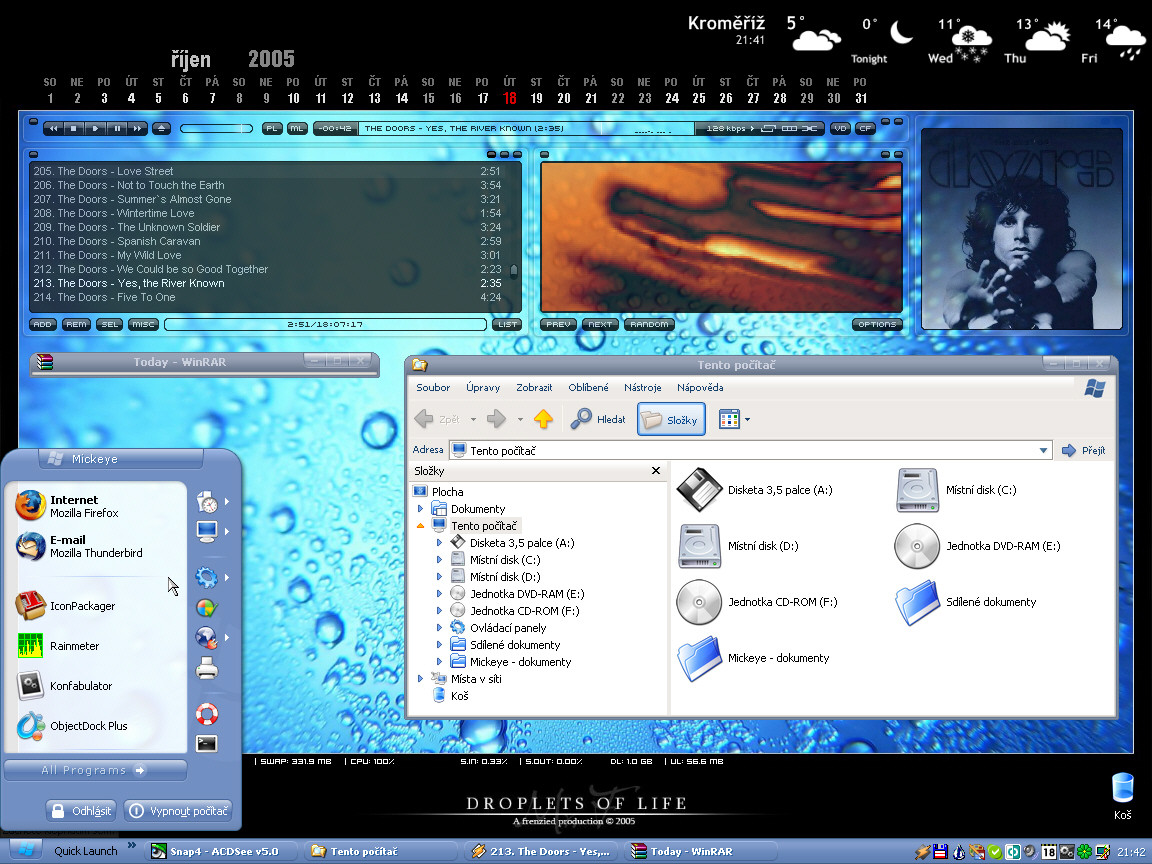Click the computer monitor icon in start menu

click(207, 531)
